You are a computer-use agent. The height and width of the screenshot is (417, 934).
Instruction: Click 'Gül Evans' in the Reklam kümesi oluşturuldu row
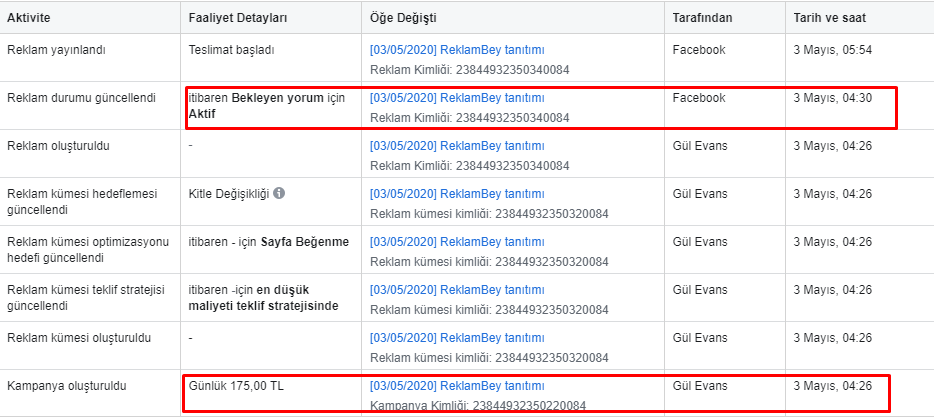coord(700,338)
